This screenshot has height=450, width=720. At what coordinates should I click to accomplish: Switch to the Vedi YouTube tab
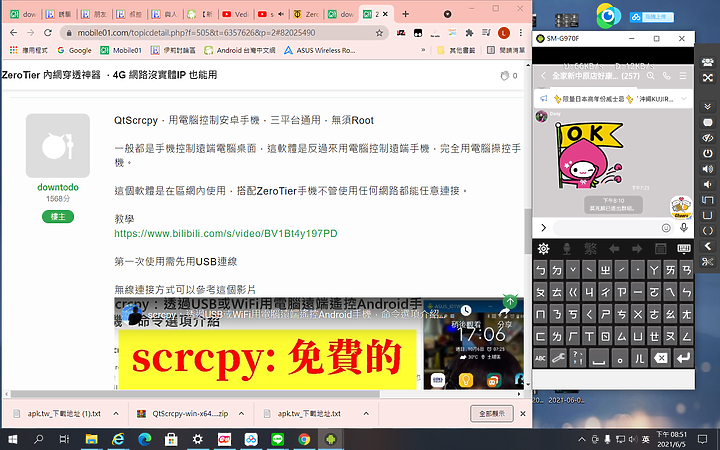click(x=235, y=14)
